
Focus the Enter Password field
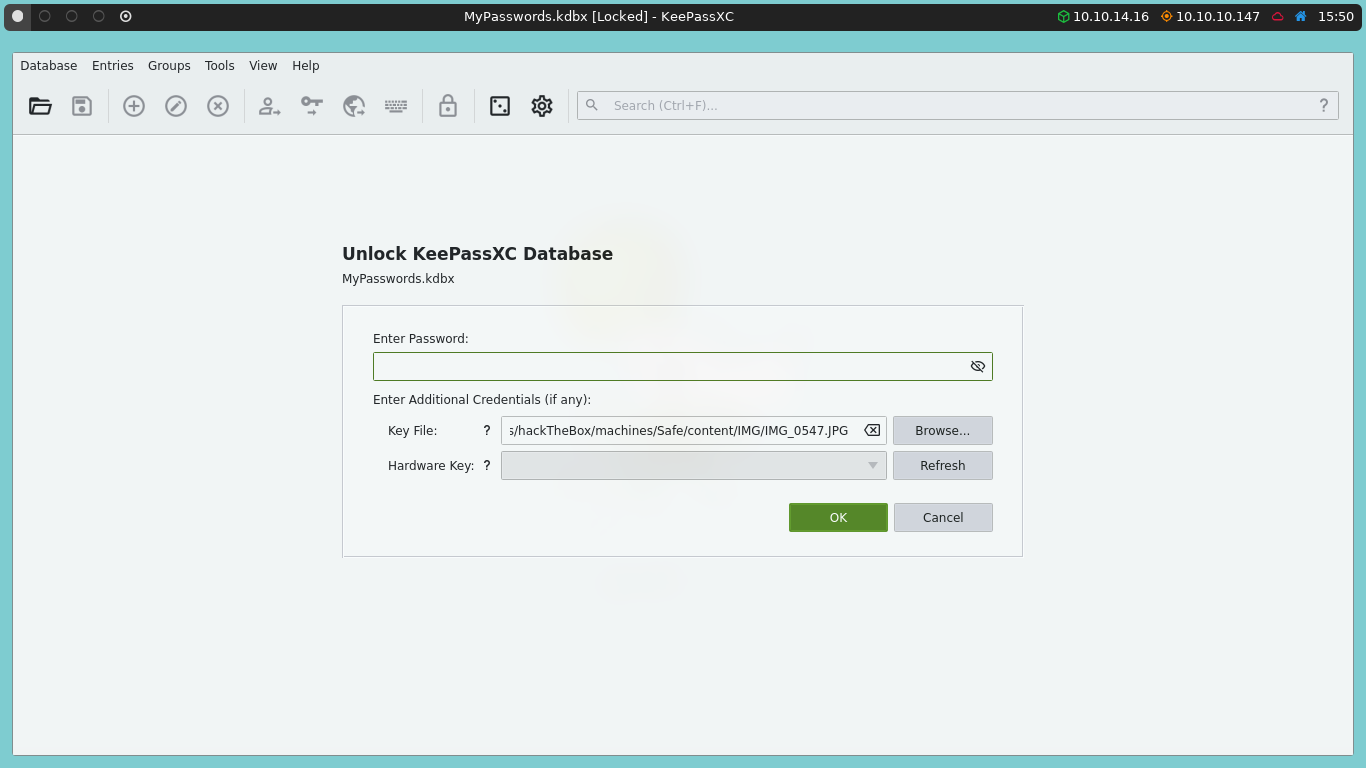pos(683,366)
